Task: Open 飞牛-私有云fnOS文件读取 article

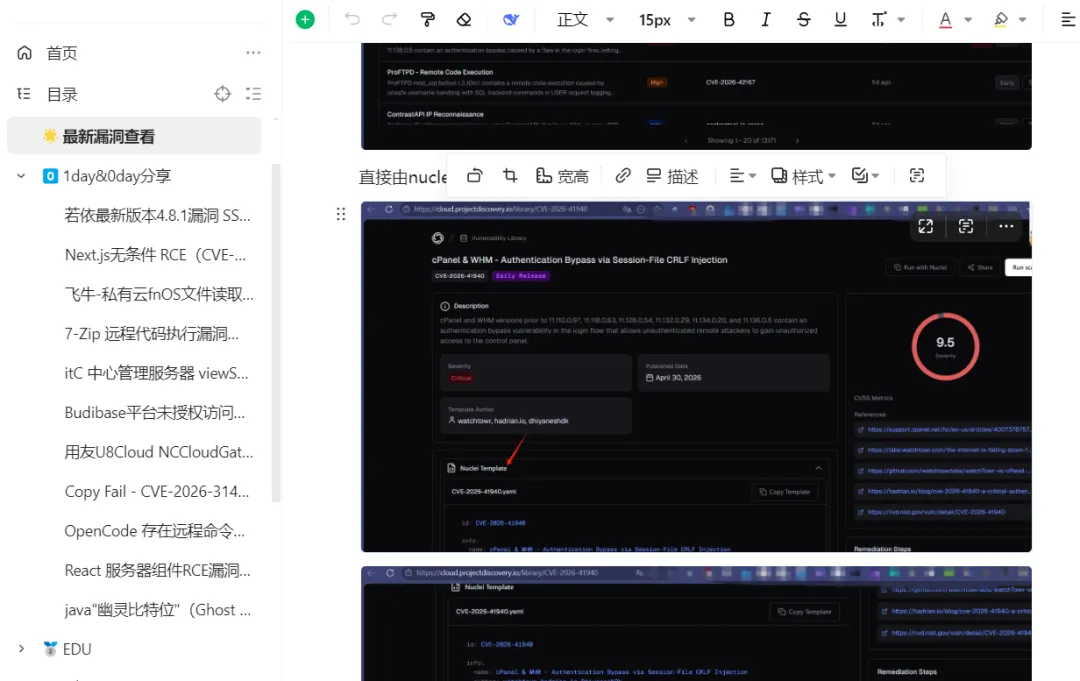Action: coord(159,294)
